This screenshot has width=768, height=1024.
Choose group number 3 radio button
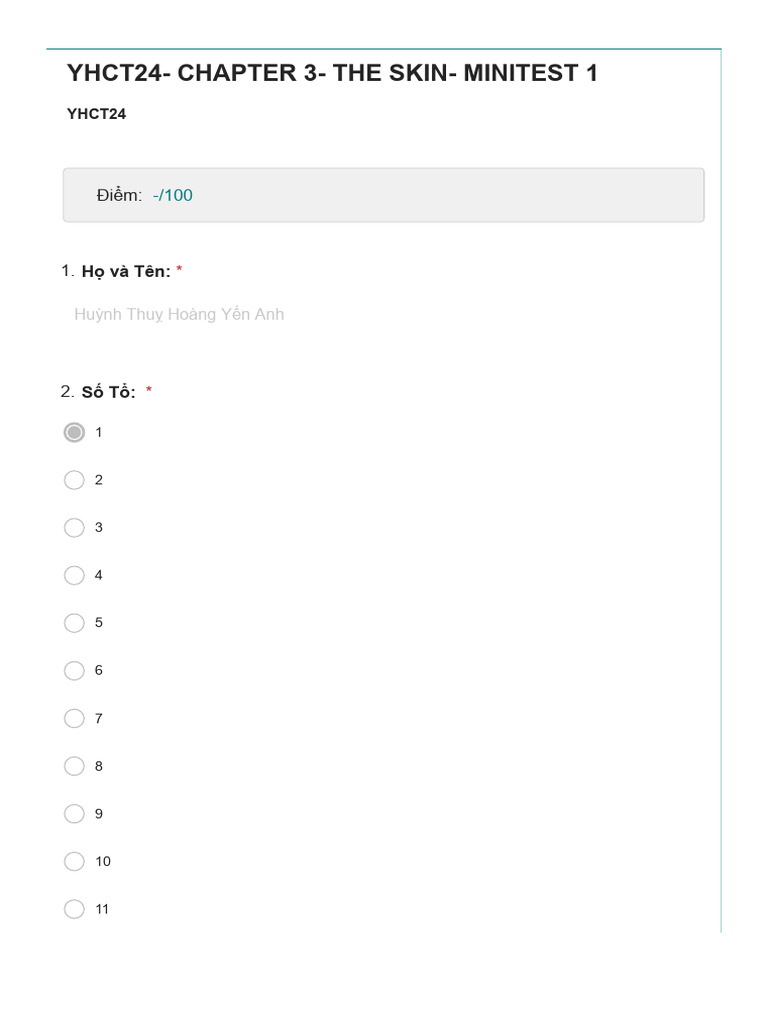coord(74,527)
